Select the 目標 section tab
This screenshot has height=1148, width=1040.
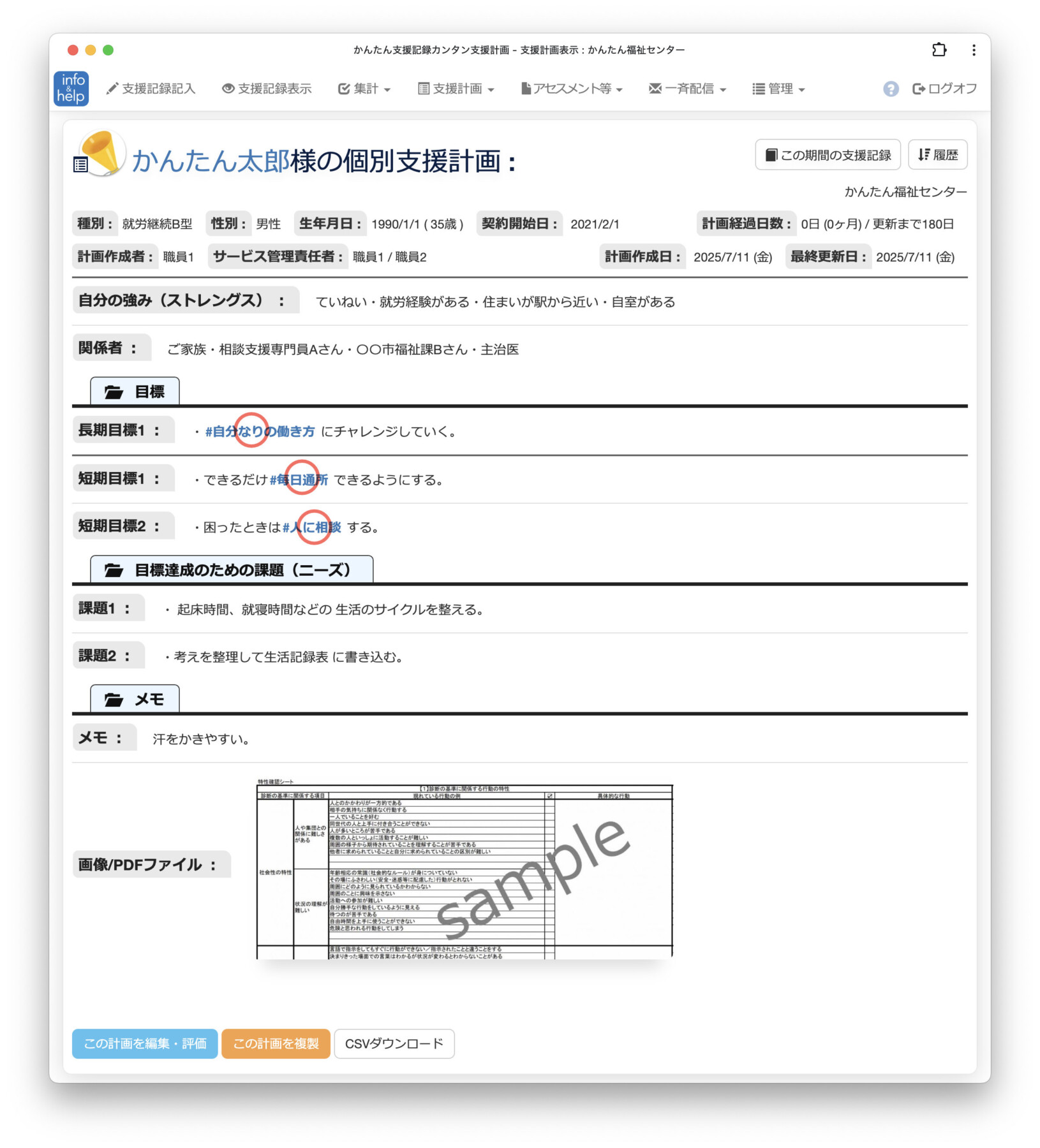pyautogui.click(x=135, y=392)
